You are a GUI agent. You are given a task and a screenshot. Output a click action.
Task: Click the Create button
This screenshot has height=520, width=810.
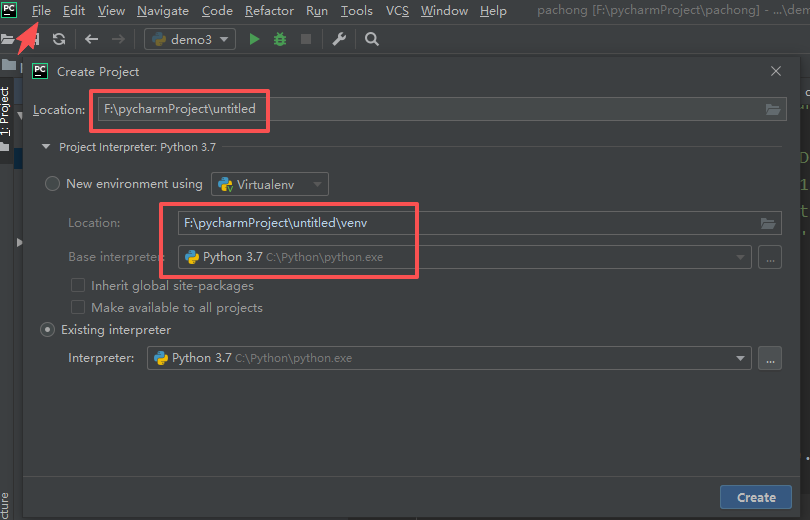(x=756, y=497)
